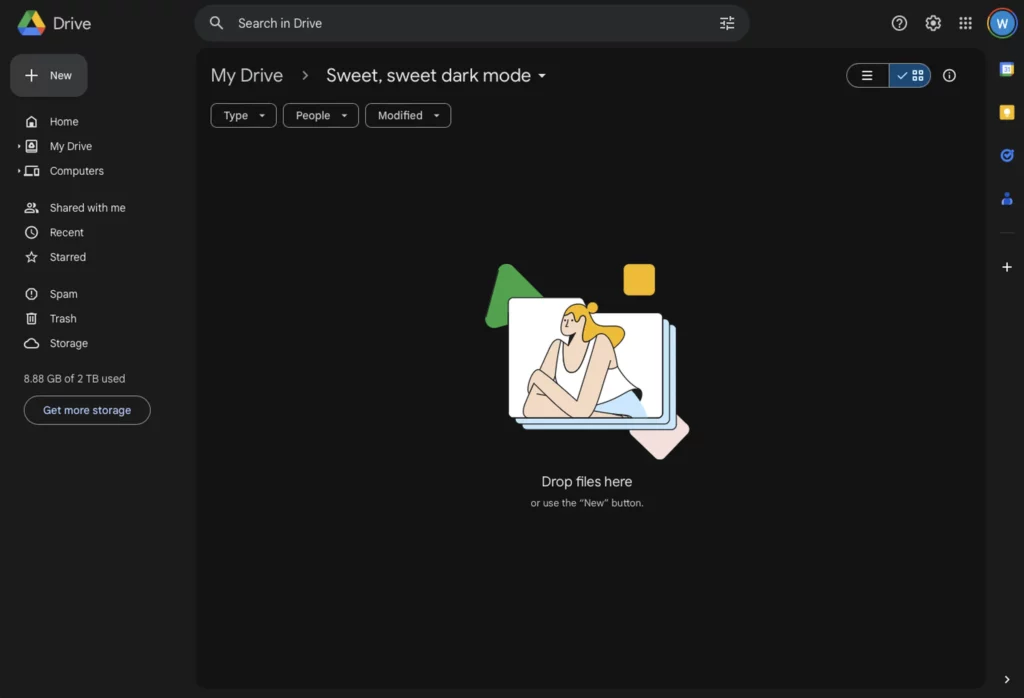Image resolution: width=1024 pixels, height=698 pixels.
Task: Click the Get add-ons plus icon
Action: pyautogui.click(x=1007, y=267)
